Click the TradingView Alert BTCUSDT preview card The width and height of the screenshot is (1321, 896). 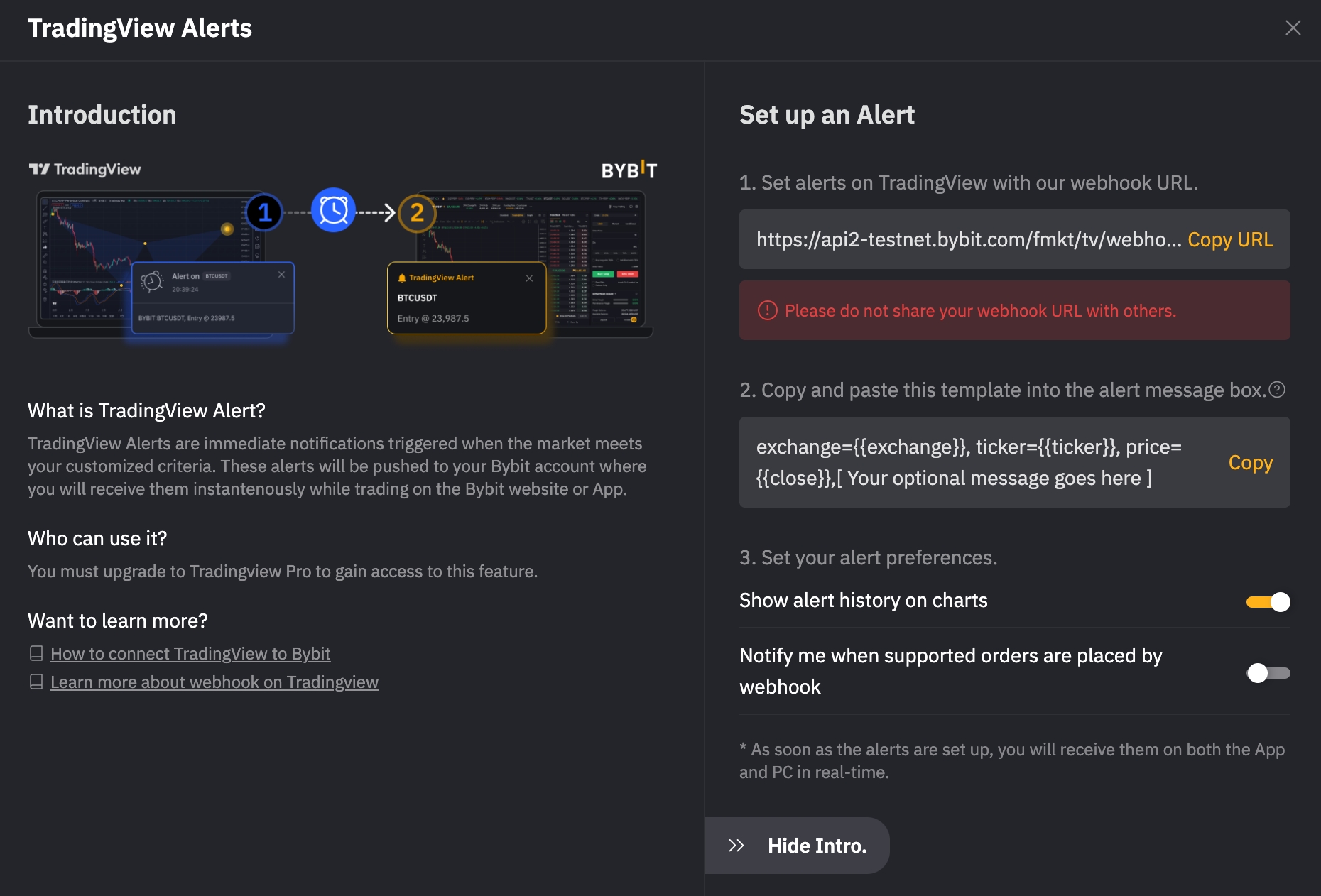pyautogui.click(x=466, y=298)
